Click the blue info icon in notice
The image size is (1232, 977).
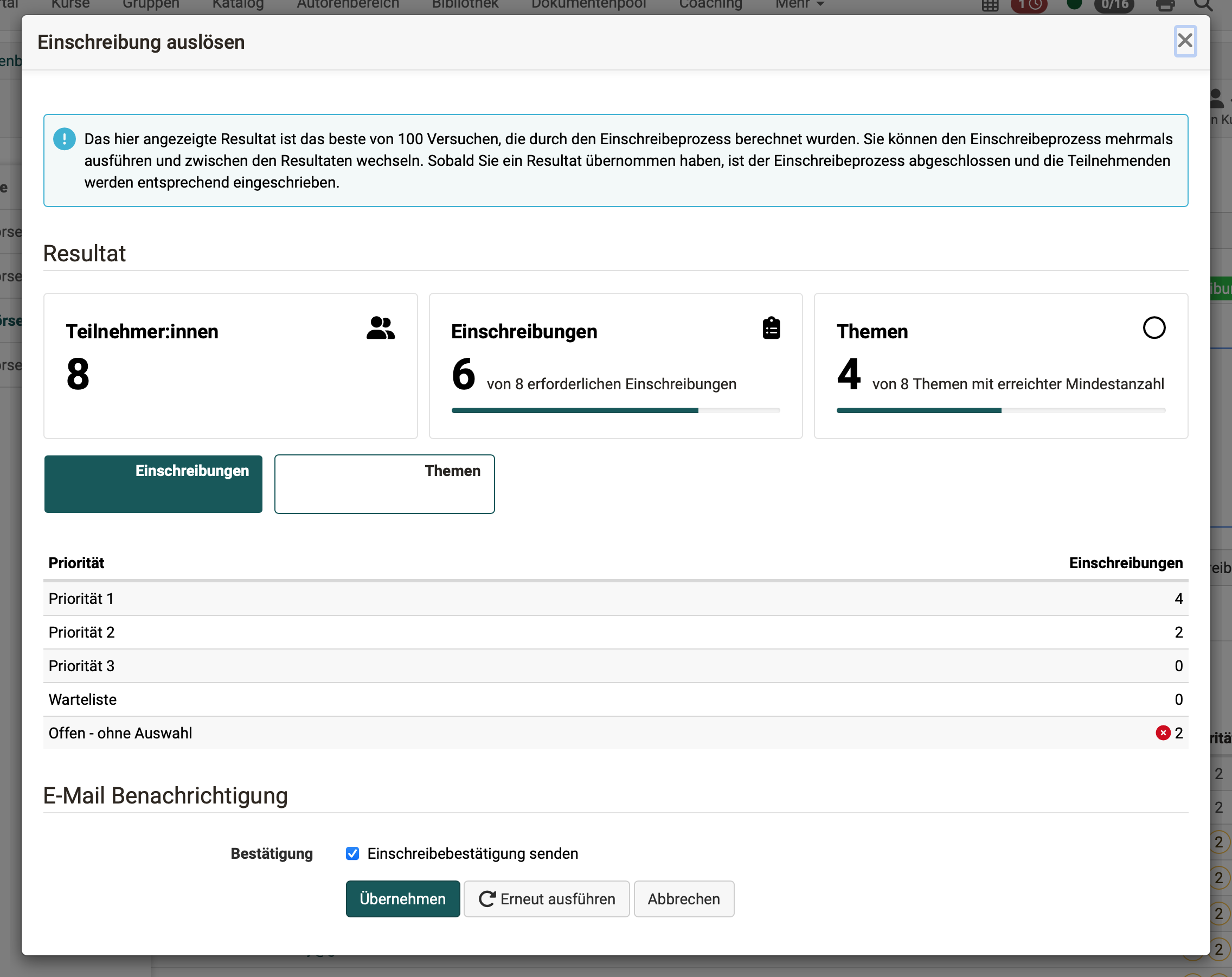point(64,139)
